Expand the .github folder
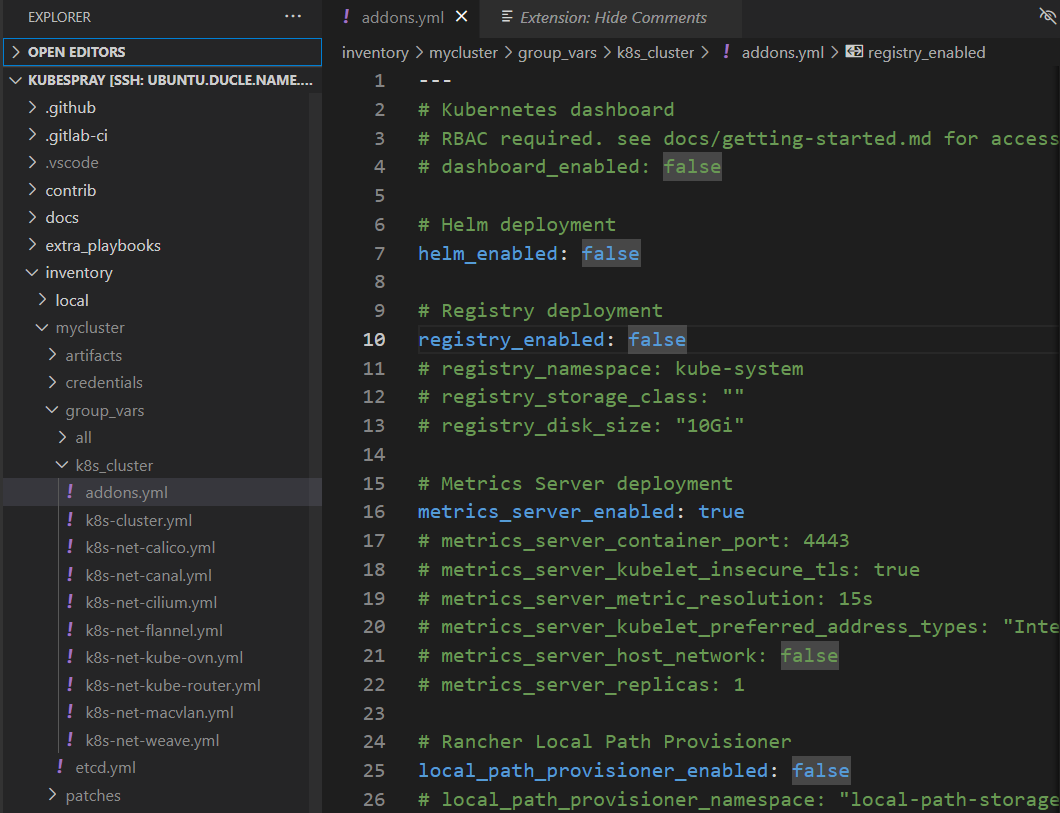1060x813 pixels. (x=70, y=107)
